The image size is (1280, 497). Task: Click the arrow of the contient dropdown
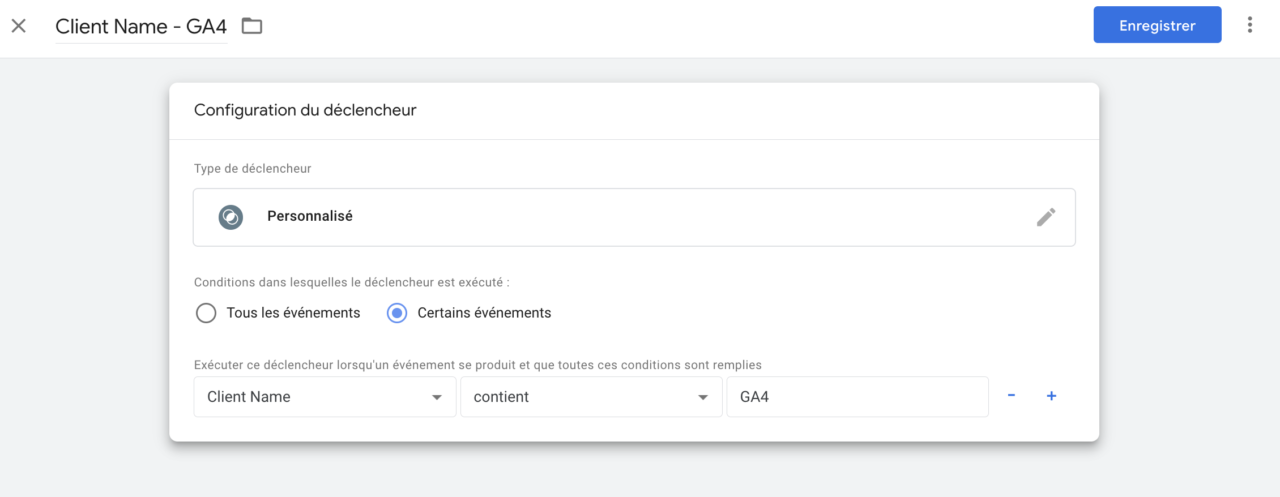[702, 398]
